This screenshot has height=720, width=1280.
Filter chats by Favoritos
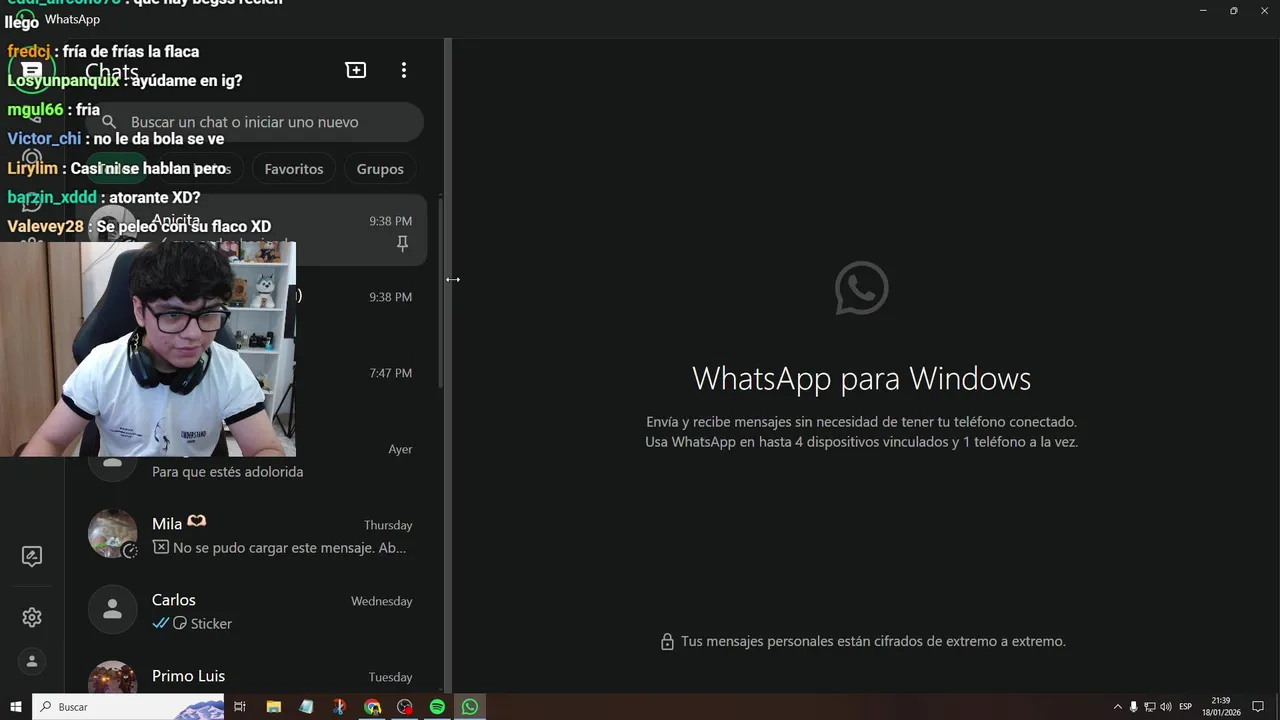coord(294,169)
